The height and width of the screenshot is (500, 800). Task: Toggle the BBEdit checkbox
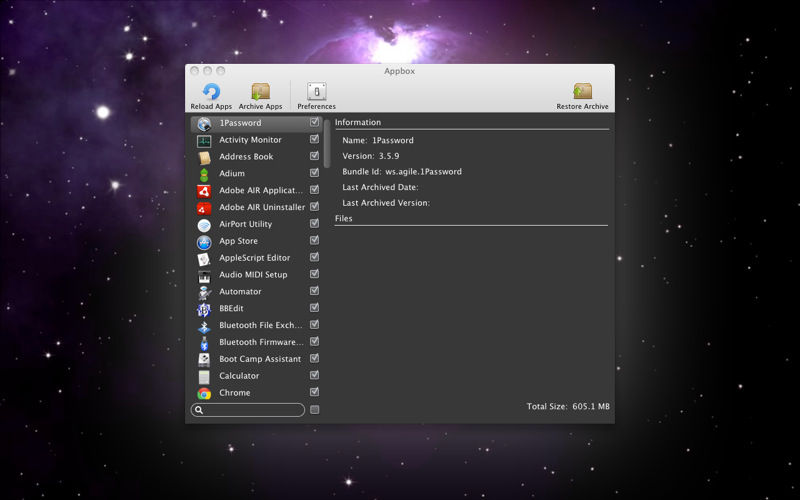tap(314, 308)
